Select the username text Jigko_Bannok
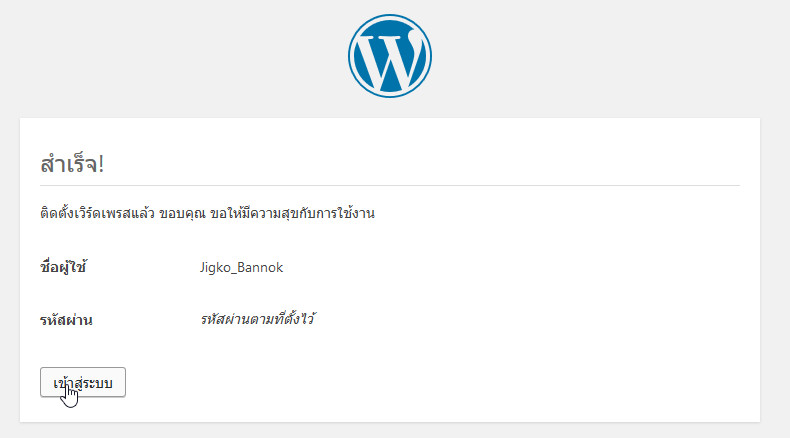This screenshot has width=790, height=438. [x=241, y=268]
